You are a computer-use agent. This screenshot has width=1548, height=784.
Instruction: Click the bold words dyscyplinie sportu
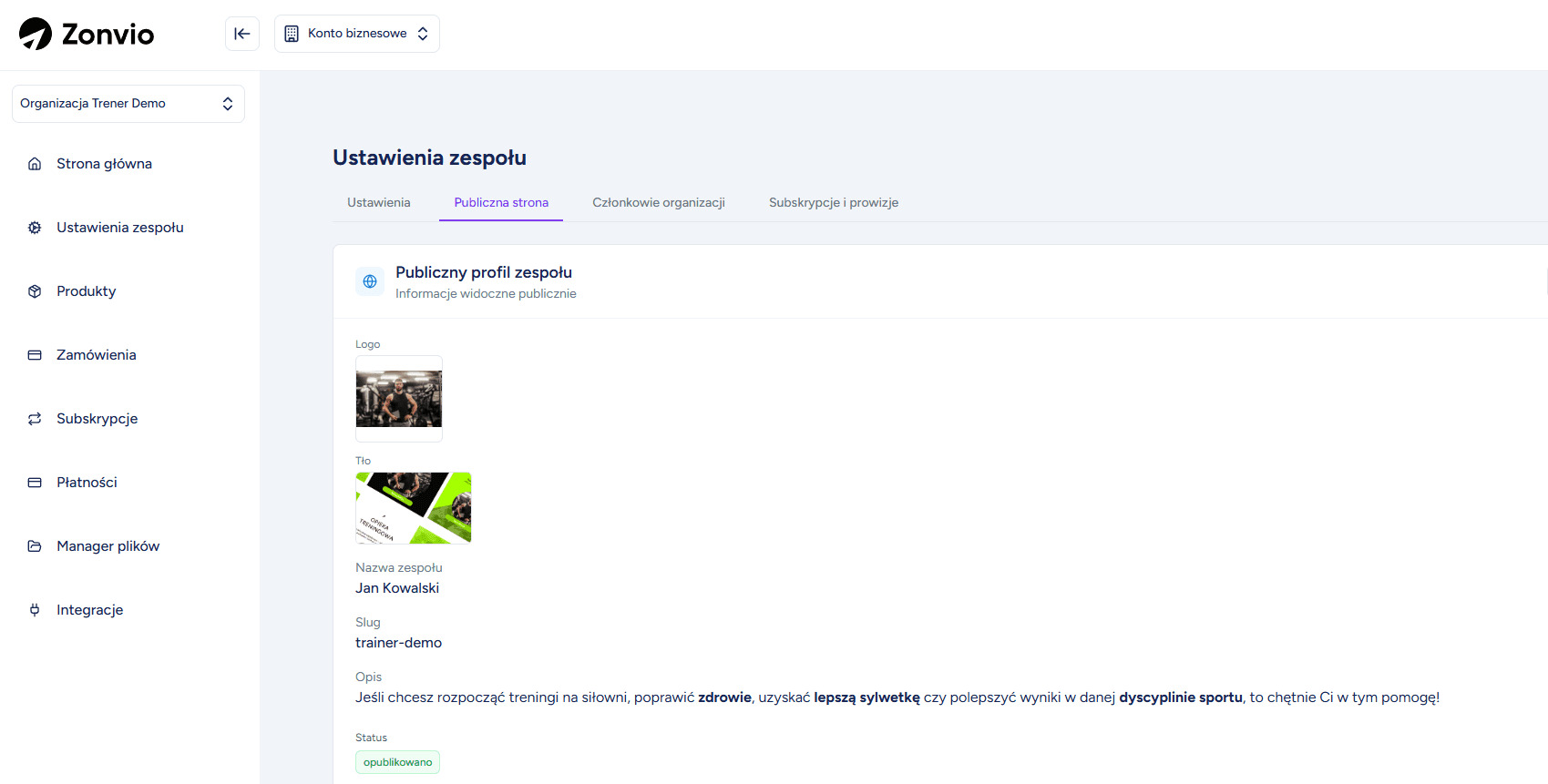[1181, 697]
